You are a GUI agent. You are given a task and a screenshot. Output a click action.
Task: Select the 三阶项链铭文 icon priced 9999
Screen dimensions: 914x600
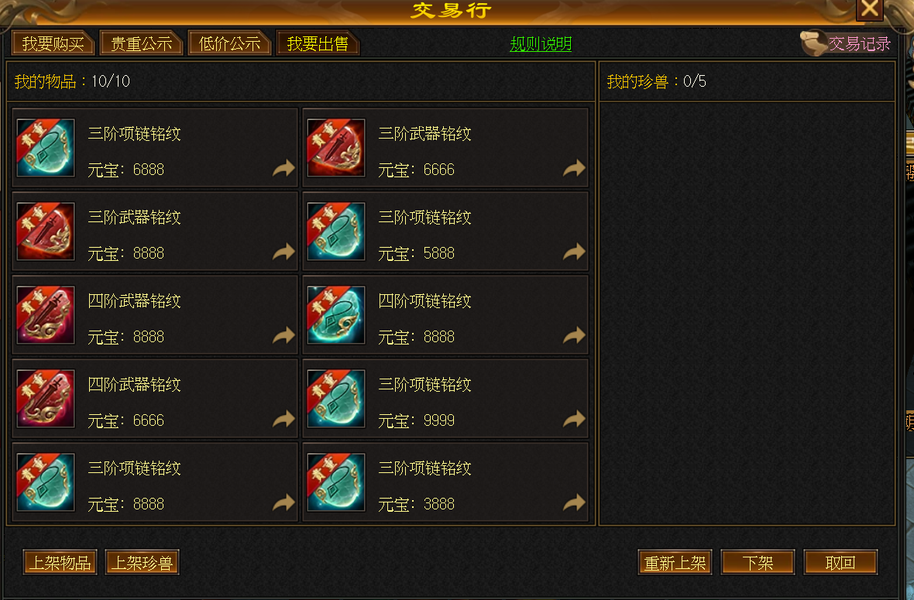click(336, 399)
